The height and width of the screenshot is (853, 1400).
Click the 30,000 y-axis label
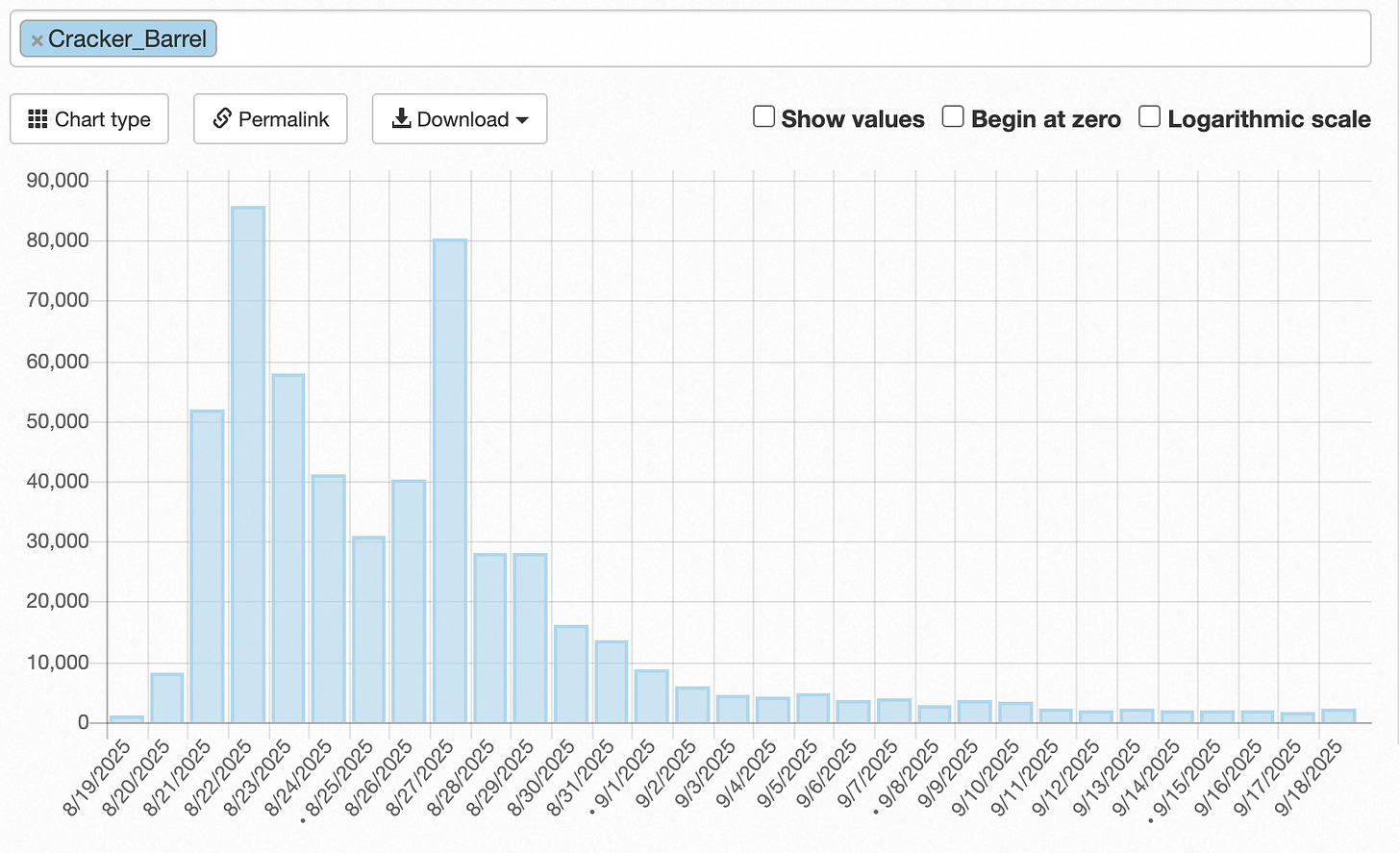[58, 541]
